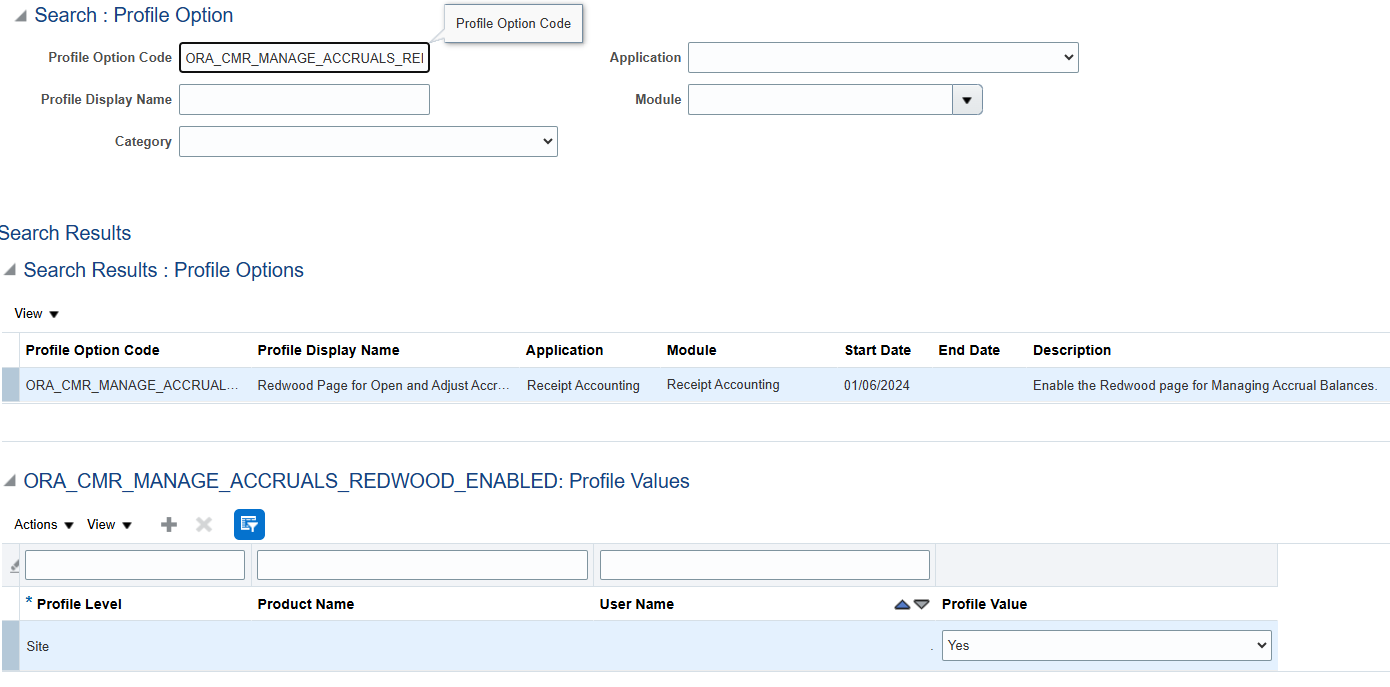Click the Profile Level filter field
Viewport: 1390px width, 687px height.
(x=135, y=565)
